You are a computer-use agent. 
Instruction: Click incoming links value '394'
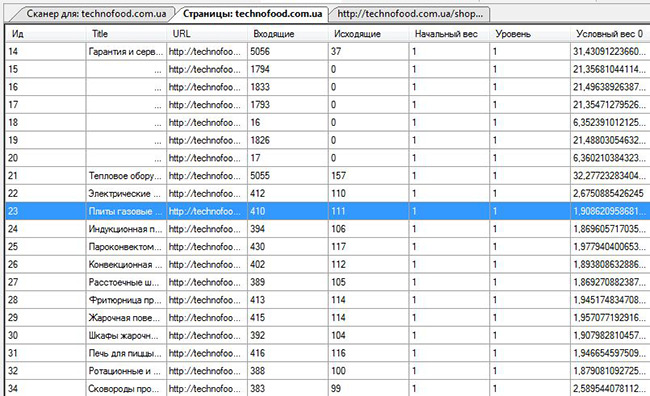point(288,229)
